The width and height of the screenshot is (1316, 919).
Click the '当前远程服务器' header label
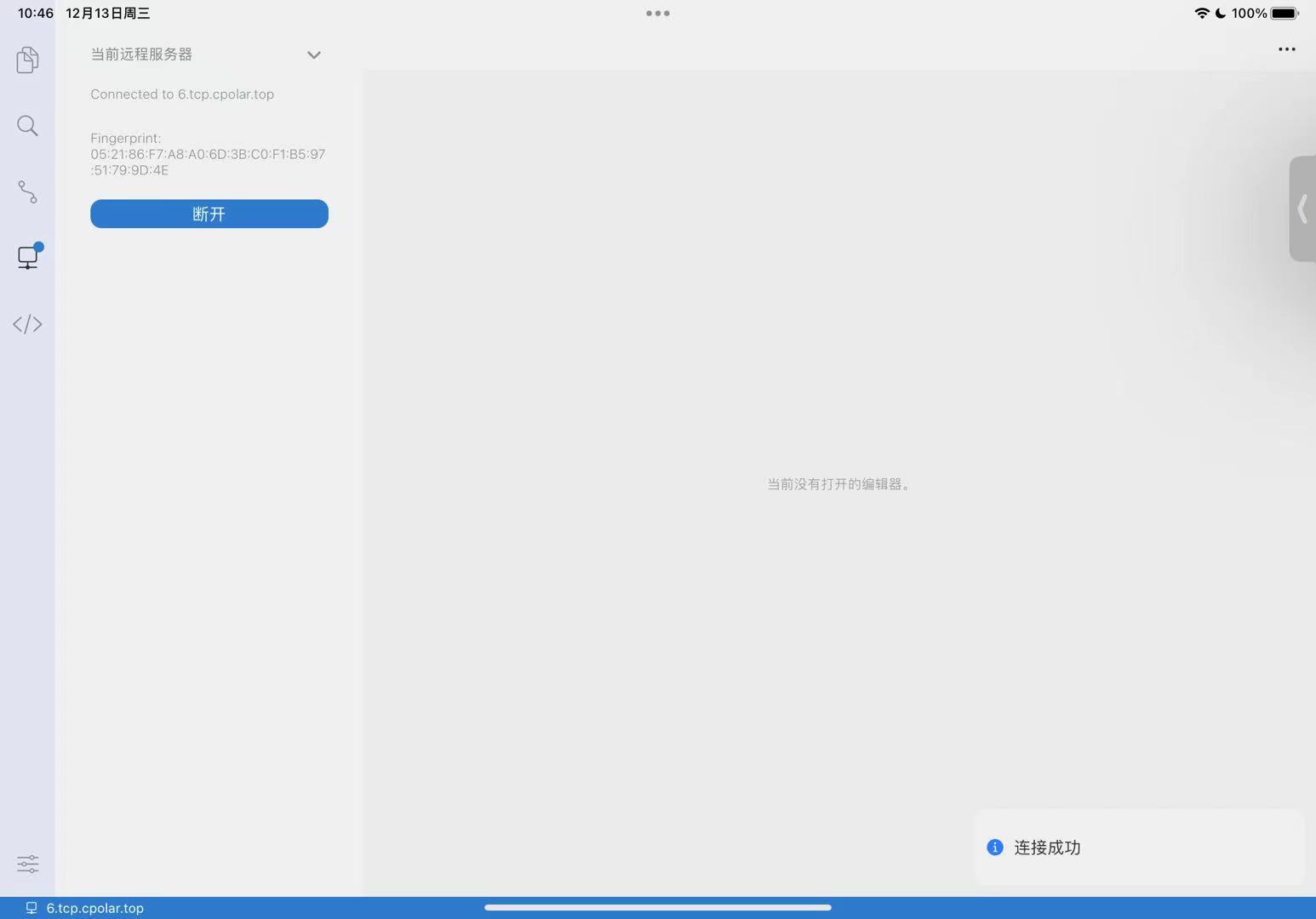pyautogui.click(x=141, y=54)
